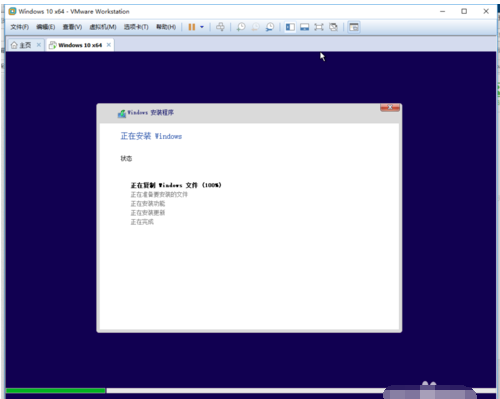The height and width of the screenshot is (399, 500).
Task: Open the snapshot manager icon
Action: [x=270, y=27]
